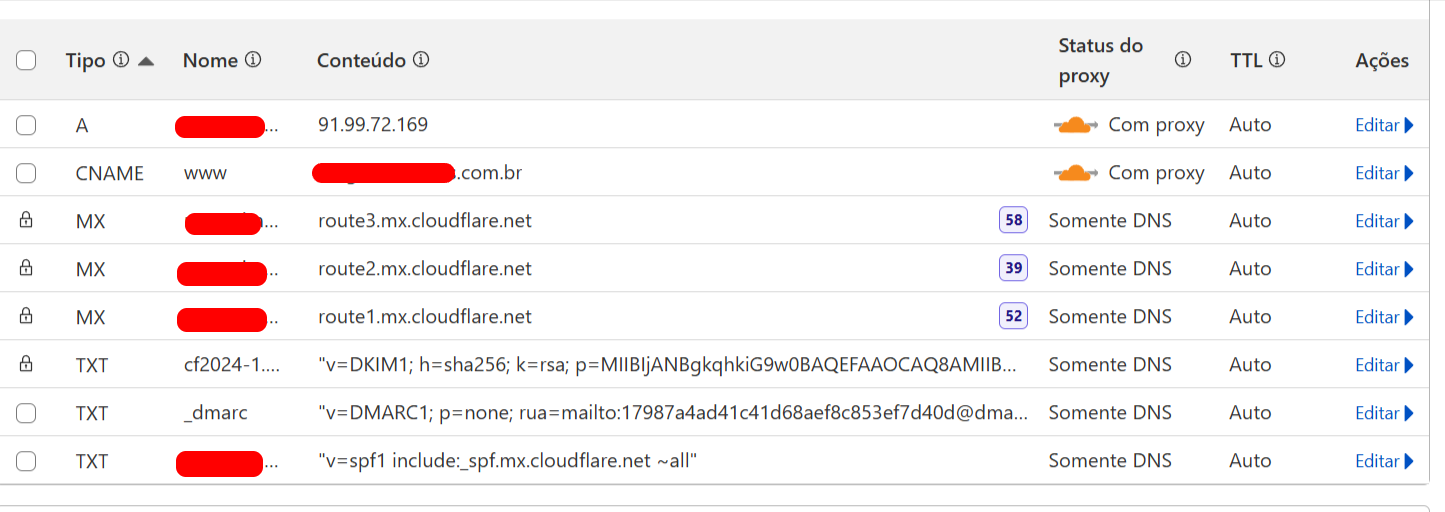Open Editar for the SPF TXT record
This screenshot has width=1445, height=512.
(x=1384, y=461)
